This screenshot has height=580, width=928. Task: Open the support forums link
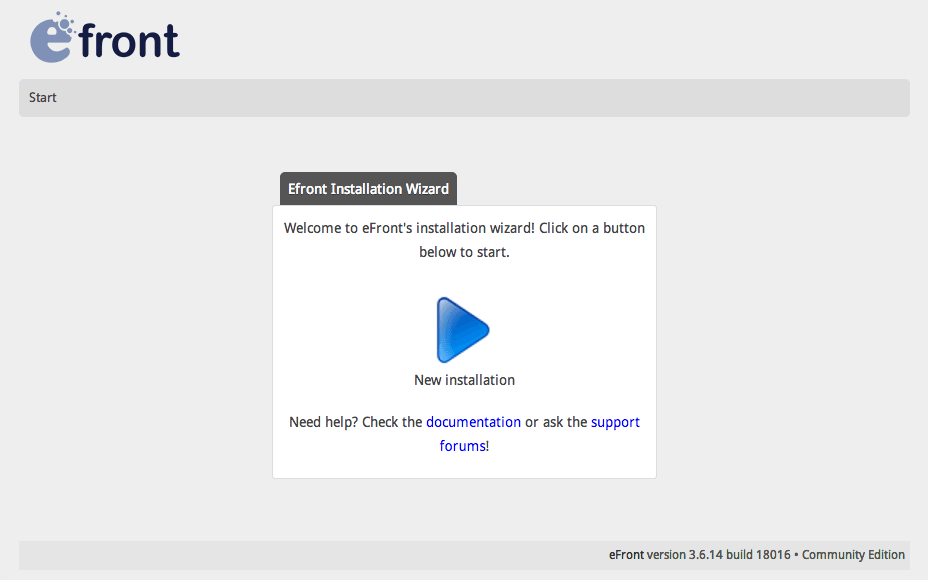pos(539,434)
